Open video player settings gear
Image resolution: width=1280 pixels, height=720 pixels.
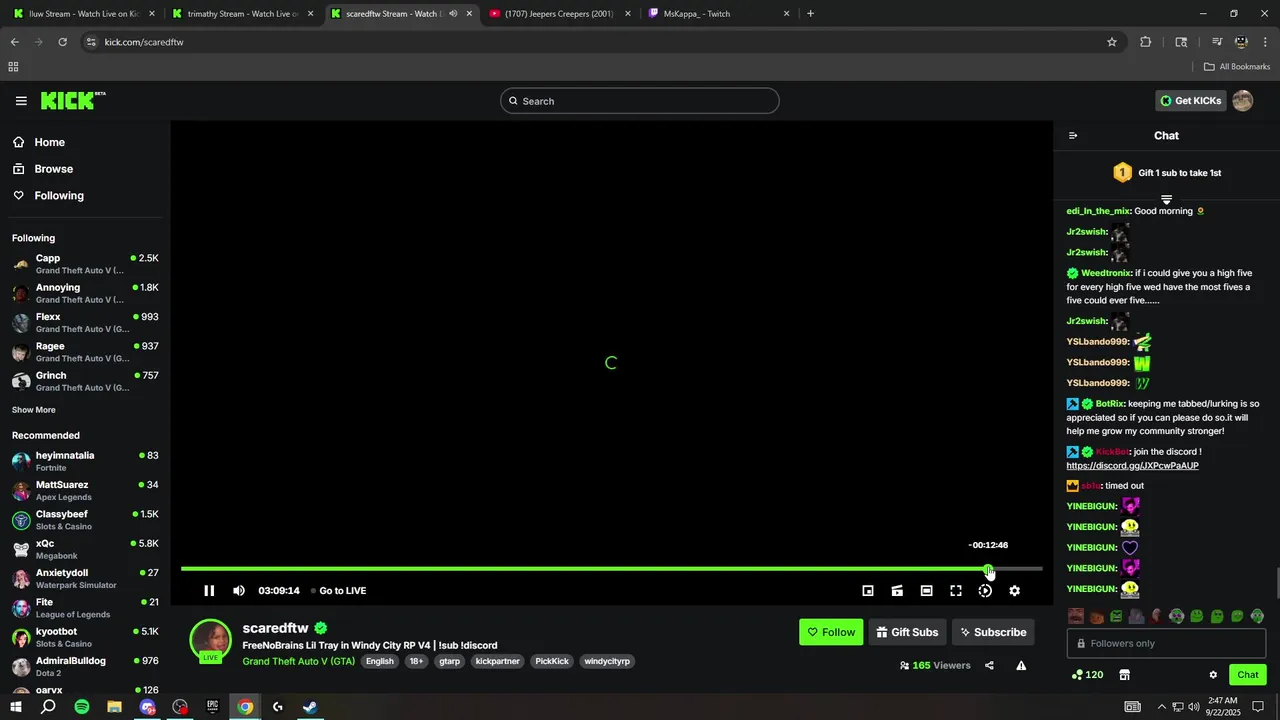coord(1014,591)
